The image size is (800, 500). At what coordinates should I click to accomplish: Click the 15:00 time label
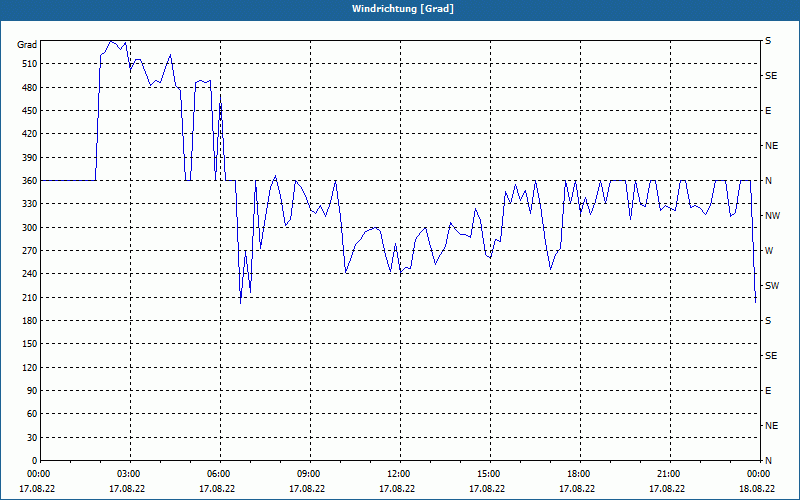pos(490,474)
